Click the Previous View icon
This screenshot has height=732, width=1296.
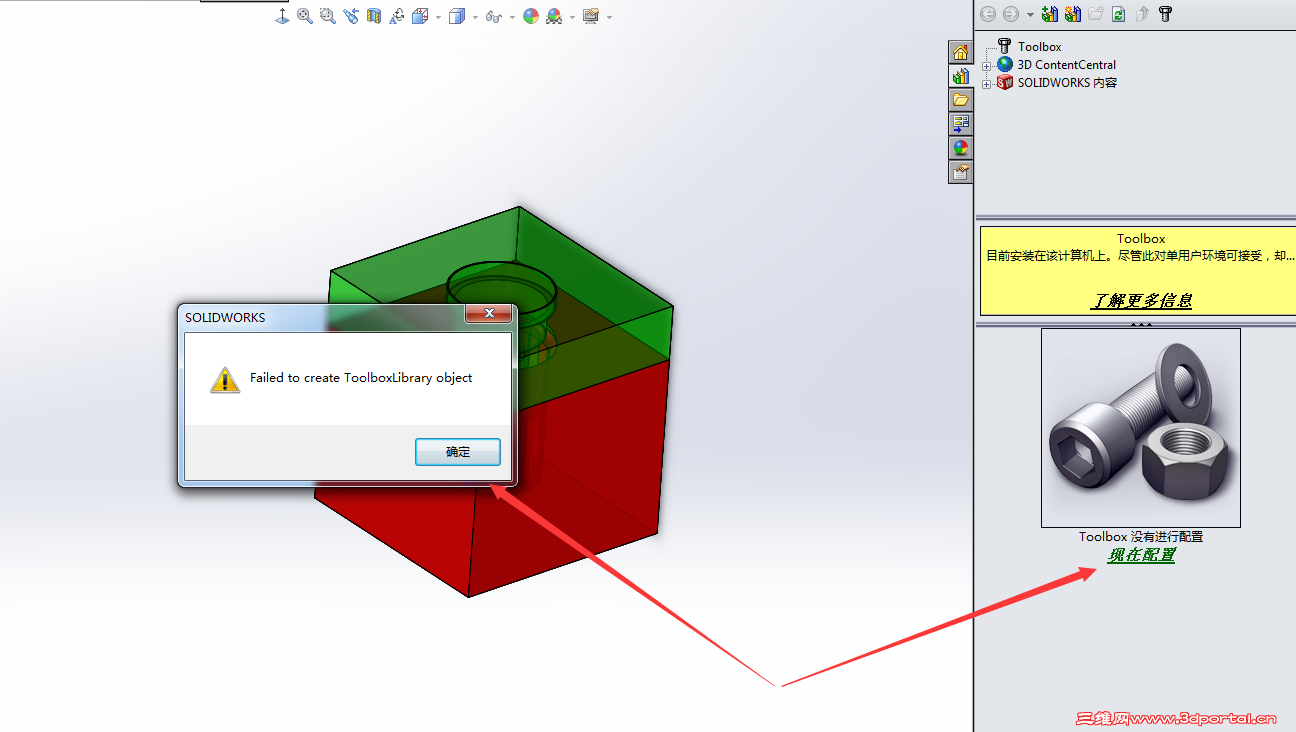point(351,16)
